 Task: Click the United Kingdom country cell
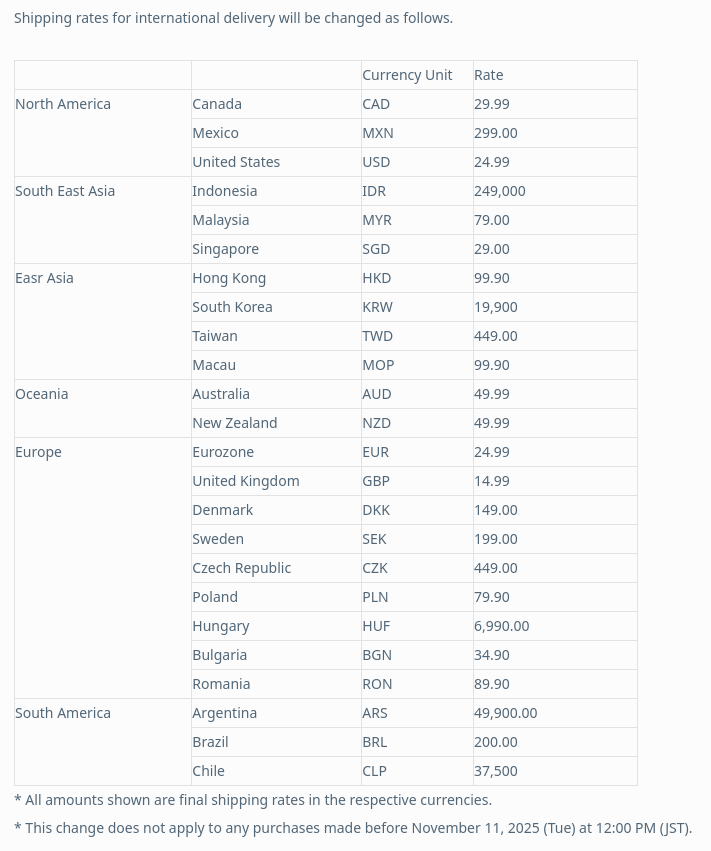coord(246,481)
